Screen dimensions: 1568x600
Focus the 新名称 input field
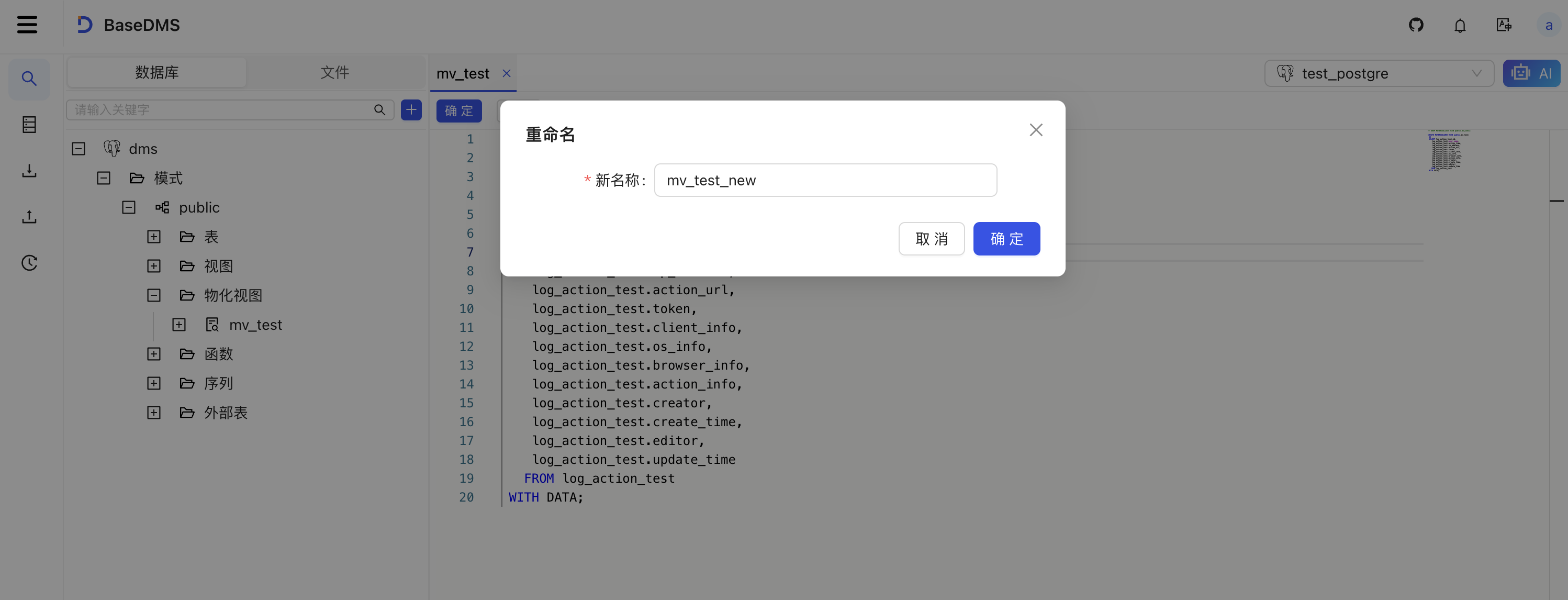pyautogui.click(x=825, y=180)
